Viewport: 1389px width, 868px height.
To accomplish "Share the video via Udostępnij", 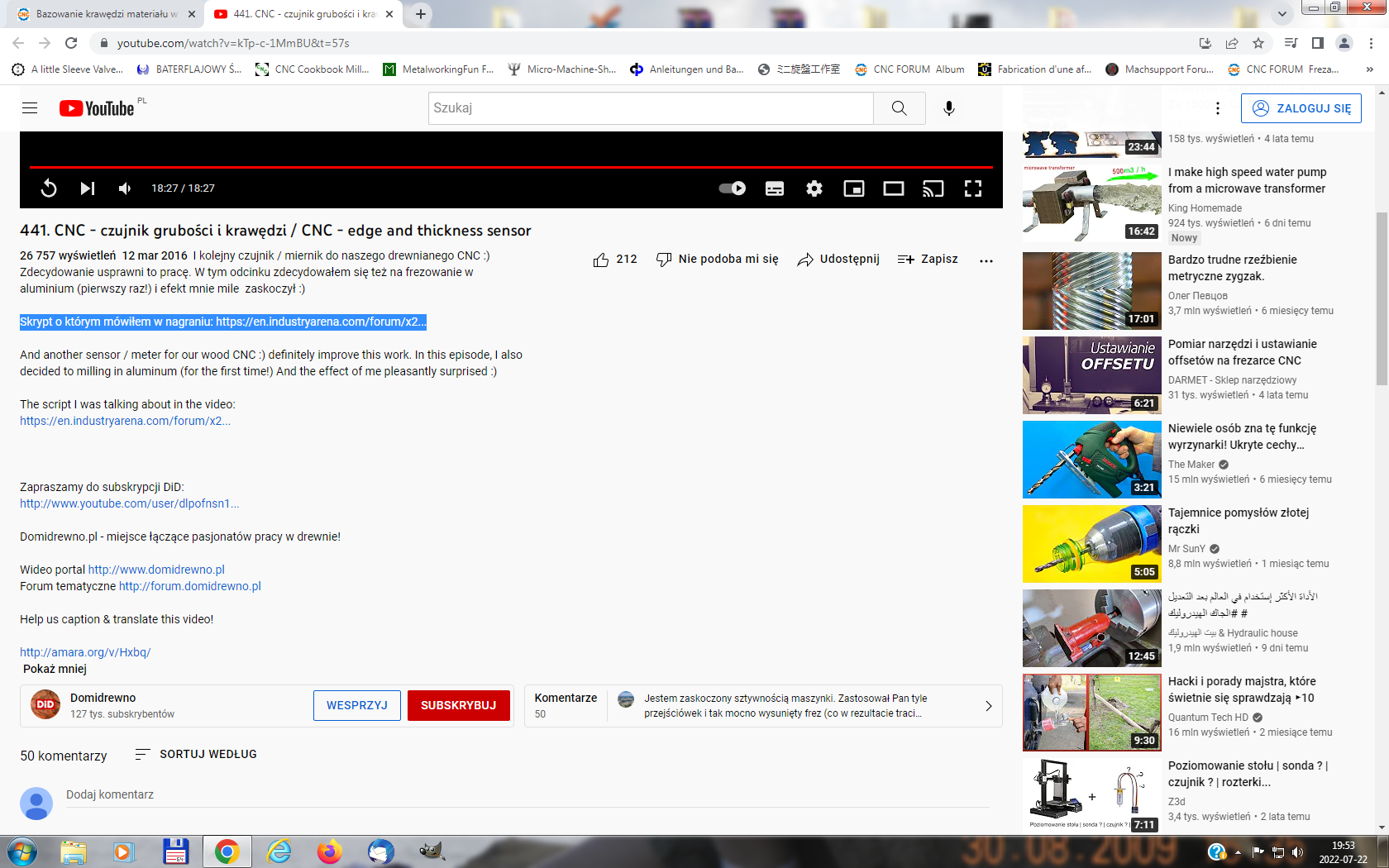I will tap(838, 260).
